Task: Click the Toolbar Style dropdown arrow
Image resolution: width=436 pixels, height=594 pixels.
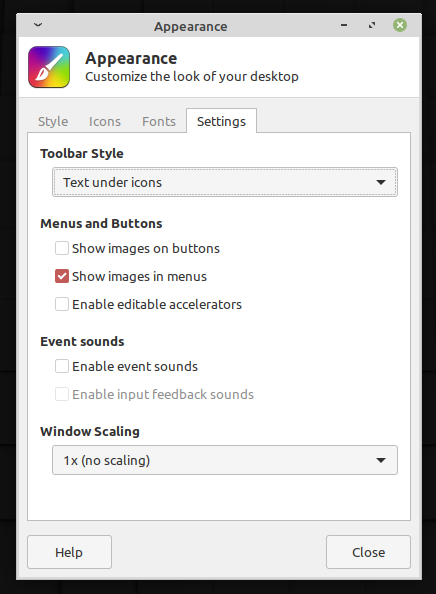Action: click(381, 182)
